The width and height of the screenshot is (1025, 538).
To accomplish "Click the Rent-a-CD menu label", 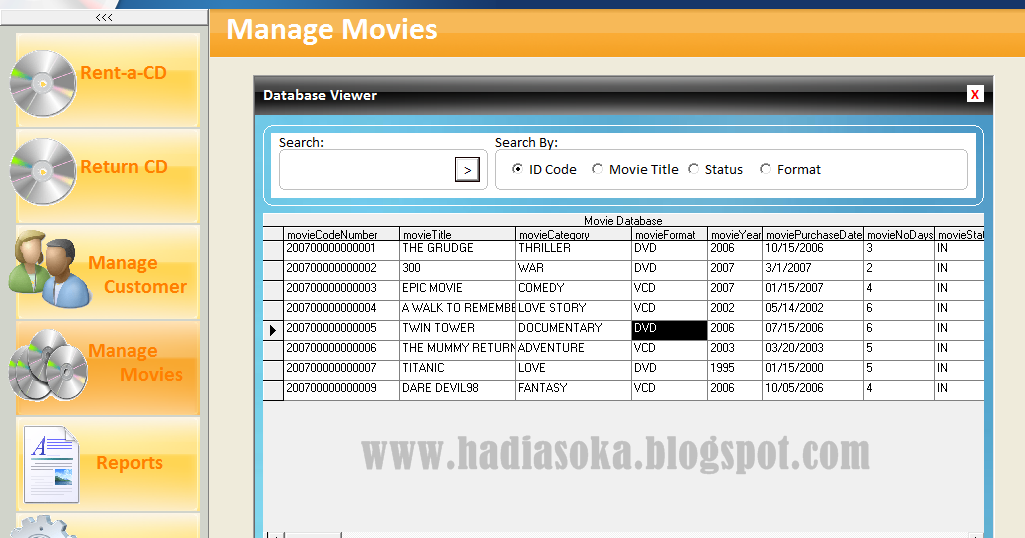I will [123, 73].
